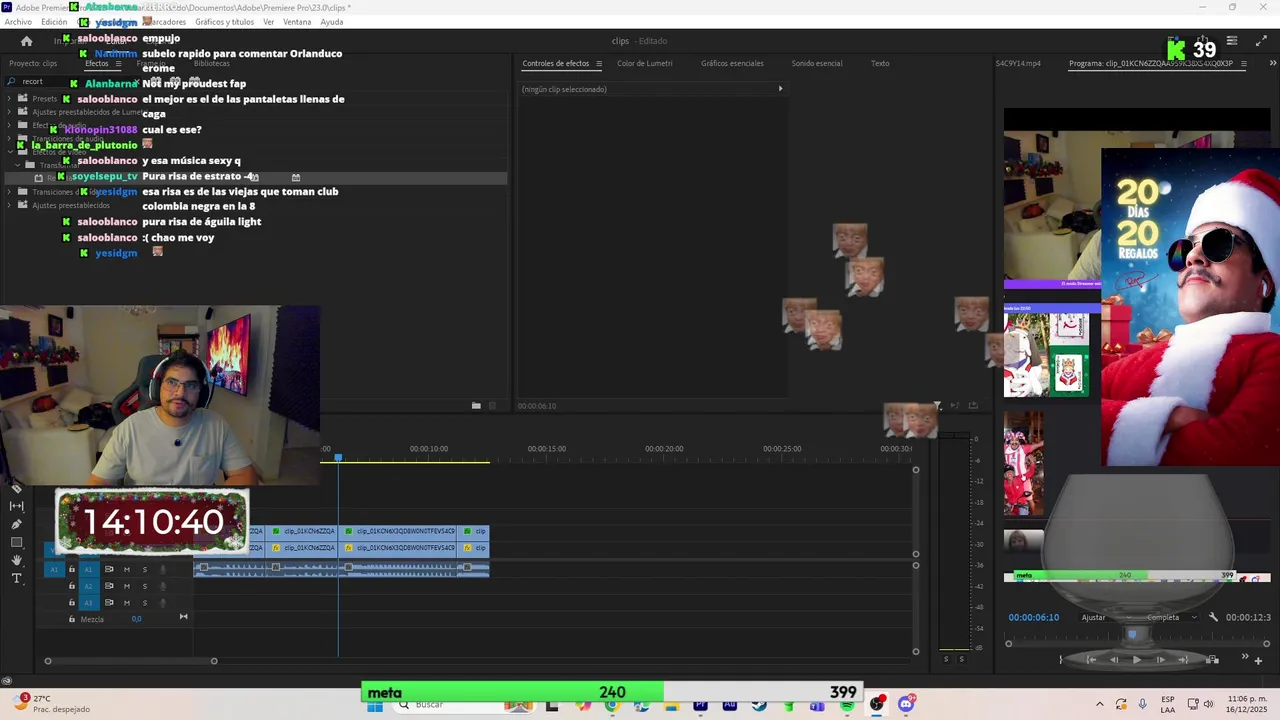Open Controles de efectos panel menu
Screen dimensions: 1280x720
(599, 63)
